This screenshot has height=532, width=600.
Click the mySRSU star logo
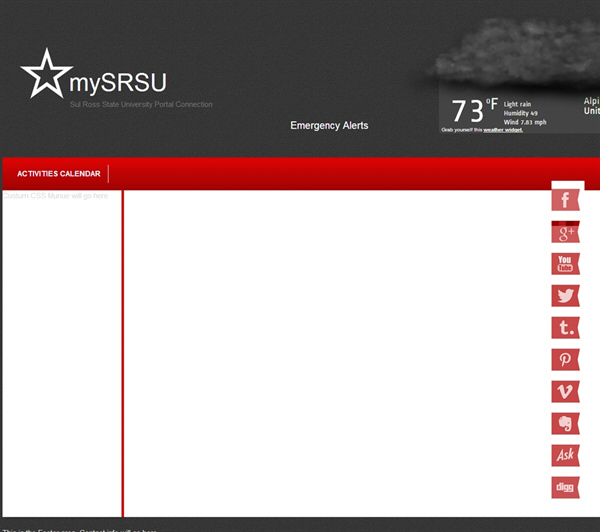pos(44,74)
